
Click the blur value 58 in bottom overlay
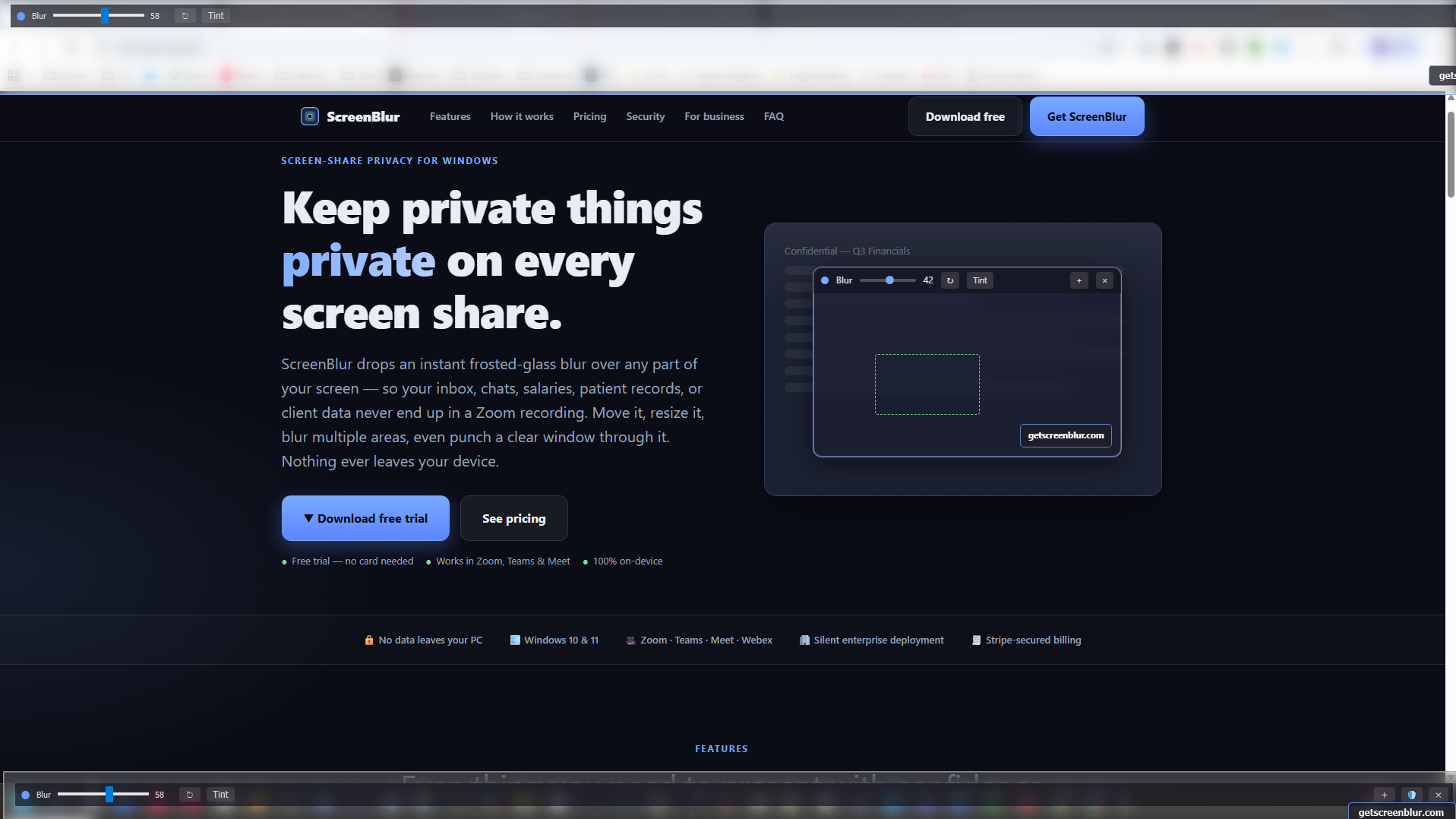pos(159,795)
